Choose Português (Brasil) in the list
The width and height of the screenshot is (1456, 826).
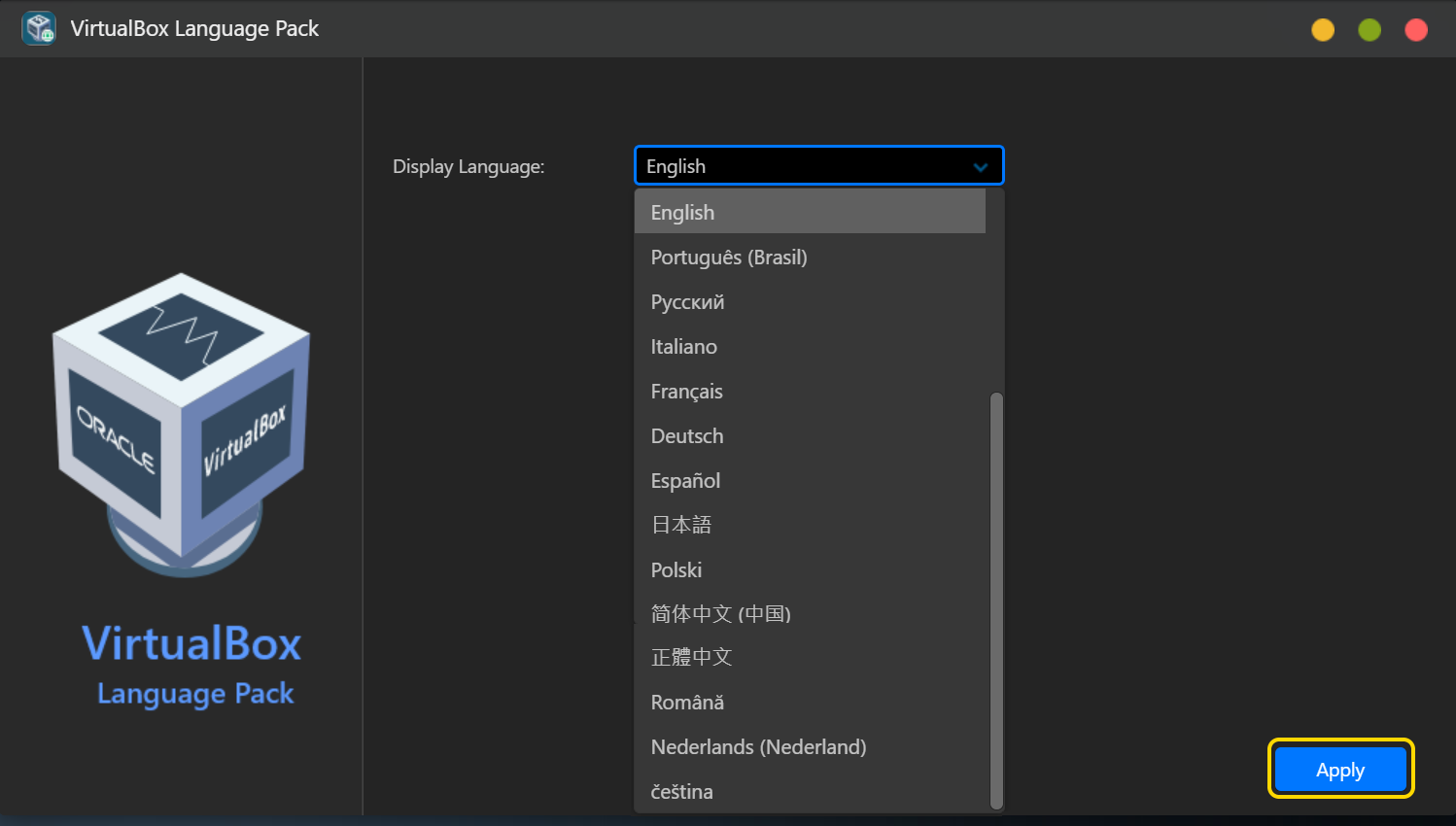point(810,257)
